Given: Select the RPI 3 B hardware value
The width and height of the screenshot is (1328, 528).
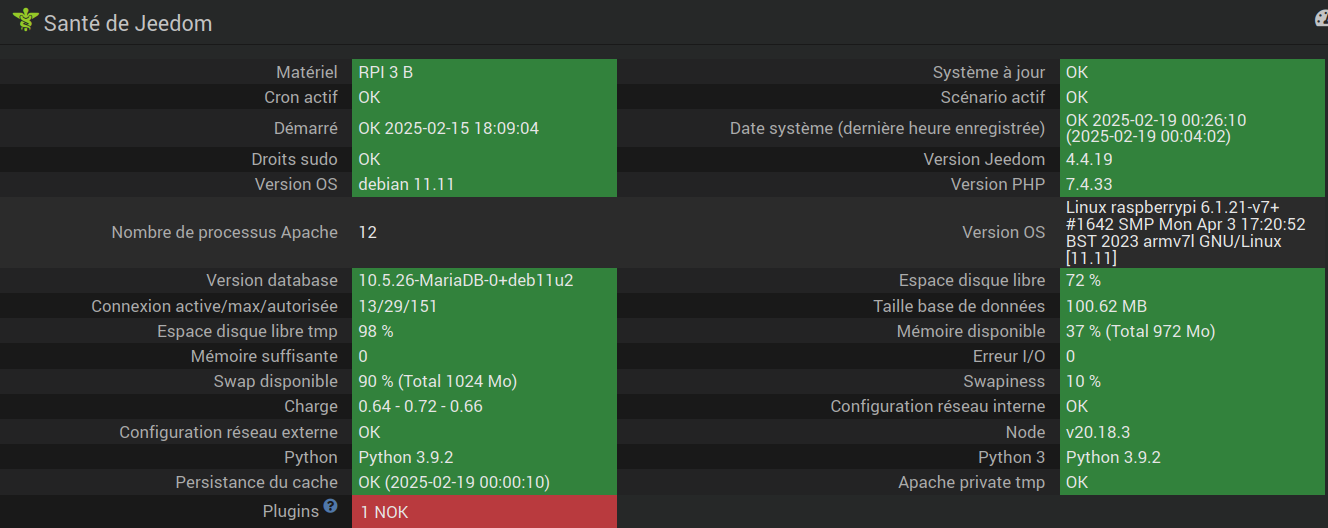Looking at the screenshot, I should (x=484, y=72).
